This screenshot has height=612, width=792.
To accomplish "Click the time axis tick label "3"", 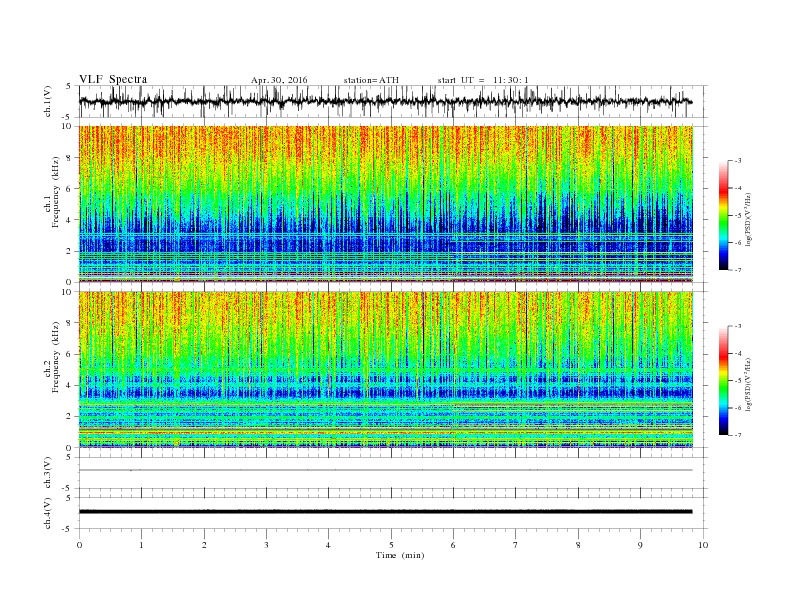I will (266, 545).
